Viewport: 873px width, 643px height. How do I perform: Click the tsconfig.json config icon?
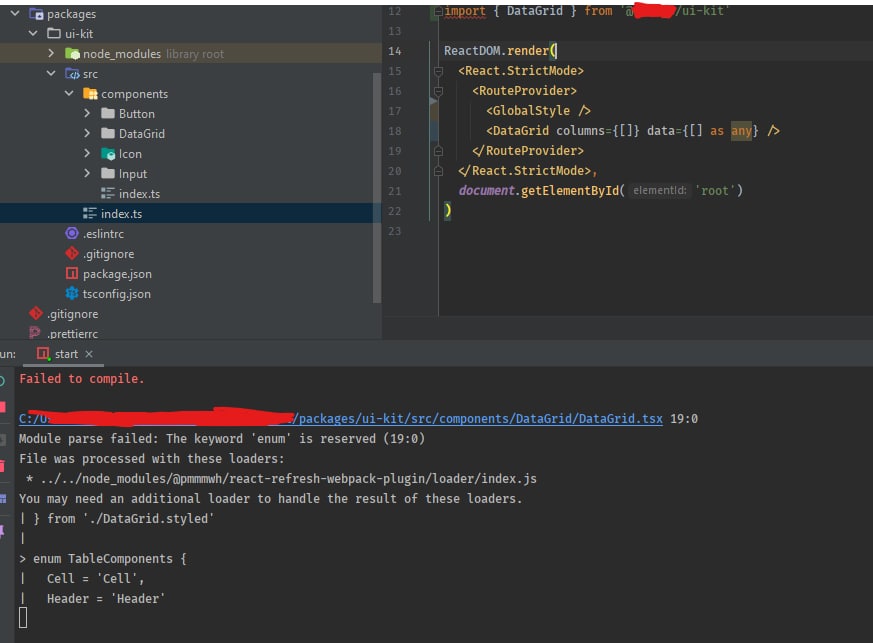coord(72,293)
